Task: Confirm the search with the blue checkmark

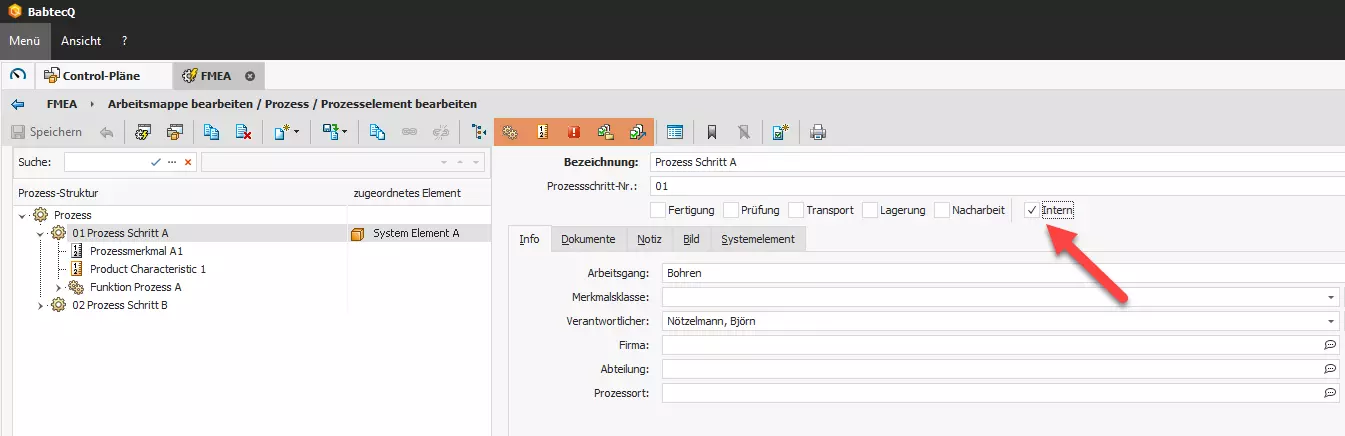Action: point(156,162)
